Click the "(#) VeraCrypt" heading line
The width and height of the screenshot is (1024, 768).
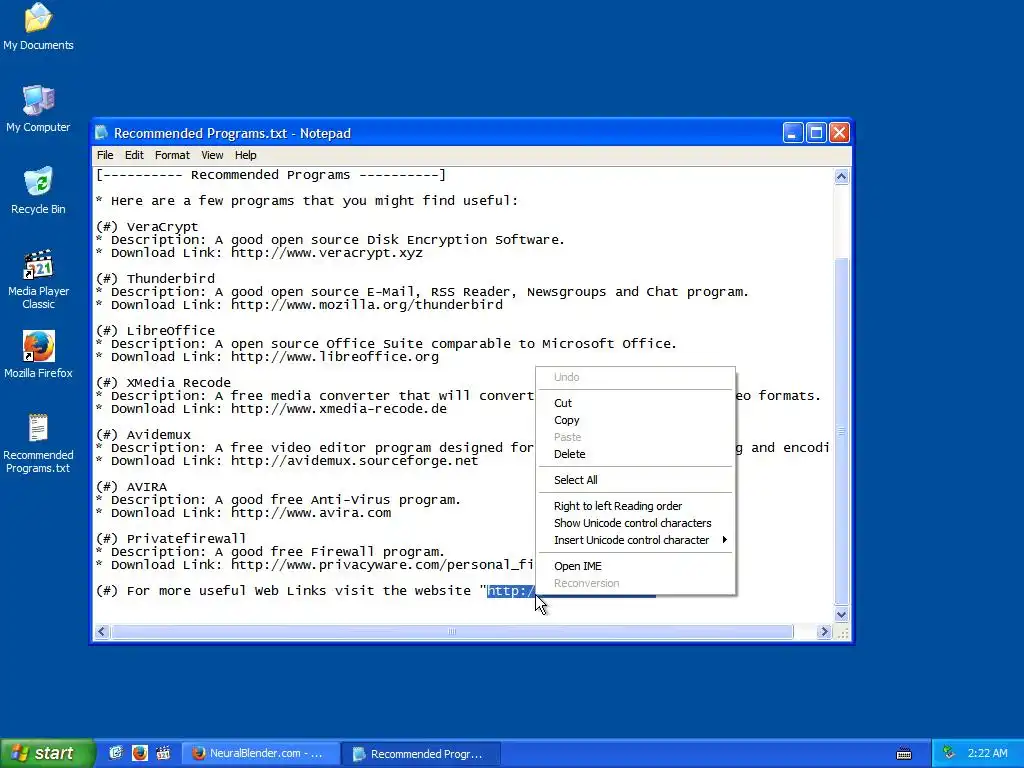pos(147,227)
